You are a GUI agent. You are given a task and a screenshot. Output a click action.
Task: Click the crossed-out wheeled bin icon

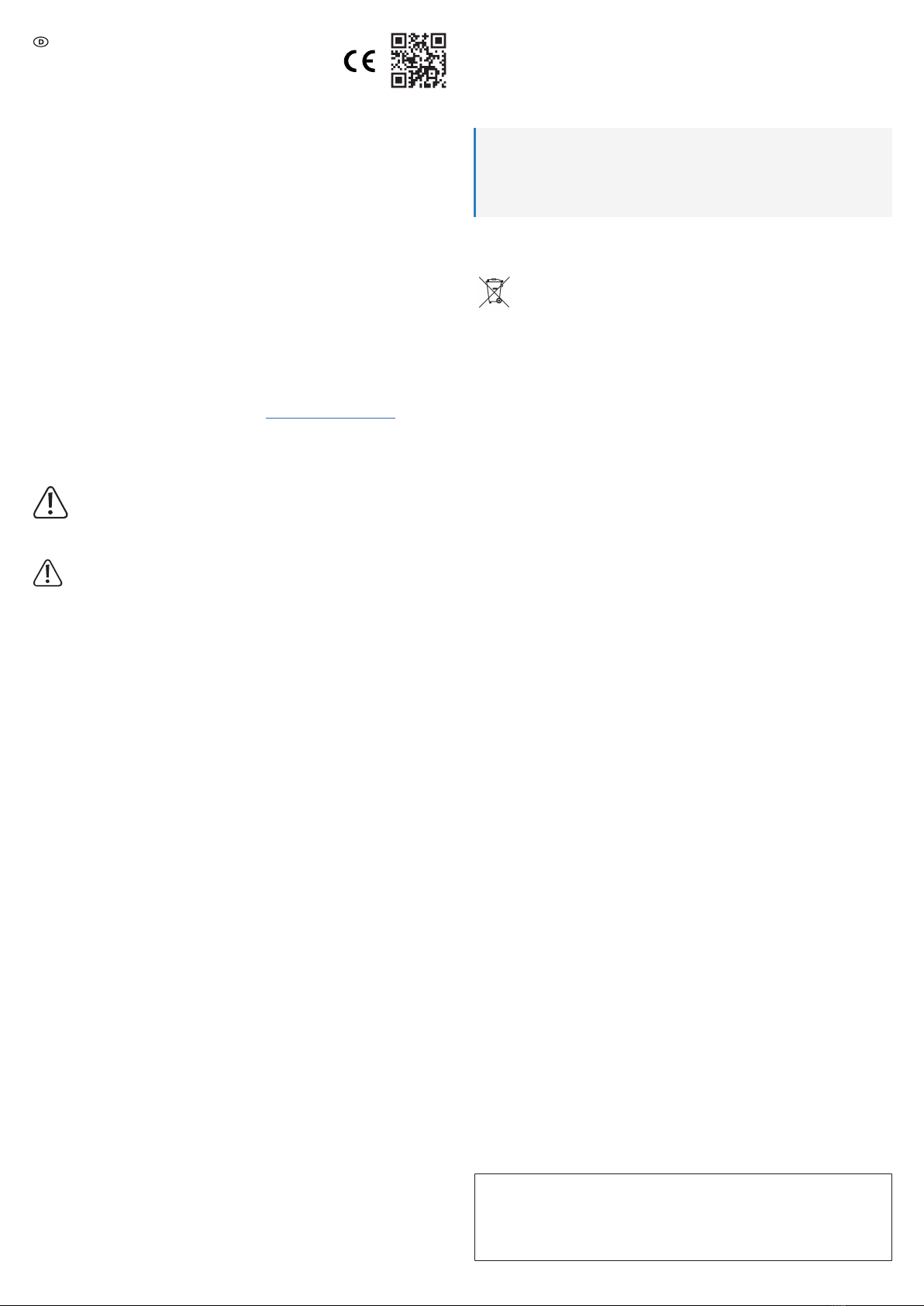coord(494,292)
